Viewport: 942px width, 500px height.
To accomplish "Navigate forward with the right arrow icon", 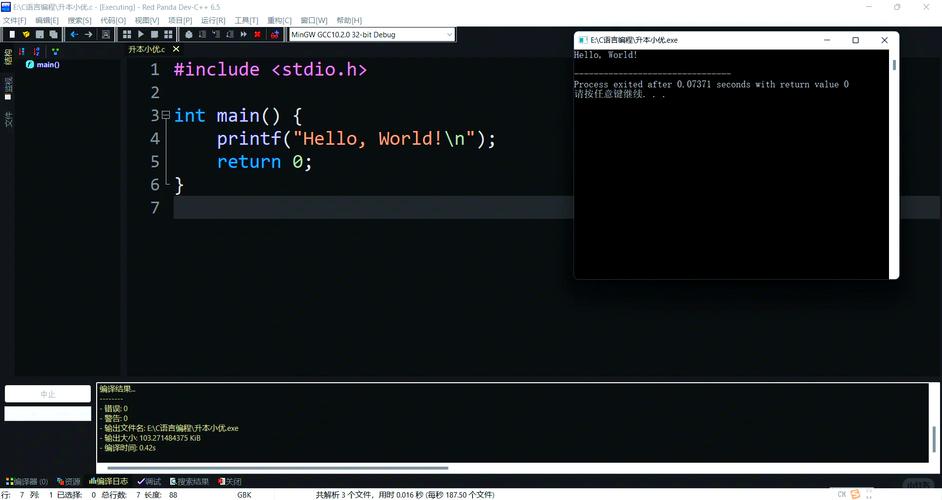I will pos(88,35).
